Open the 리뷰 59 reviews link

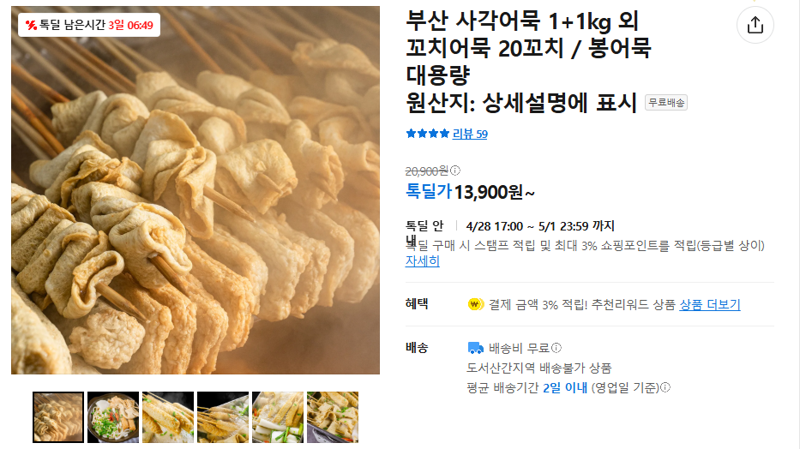click(470, 134)
